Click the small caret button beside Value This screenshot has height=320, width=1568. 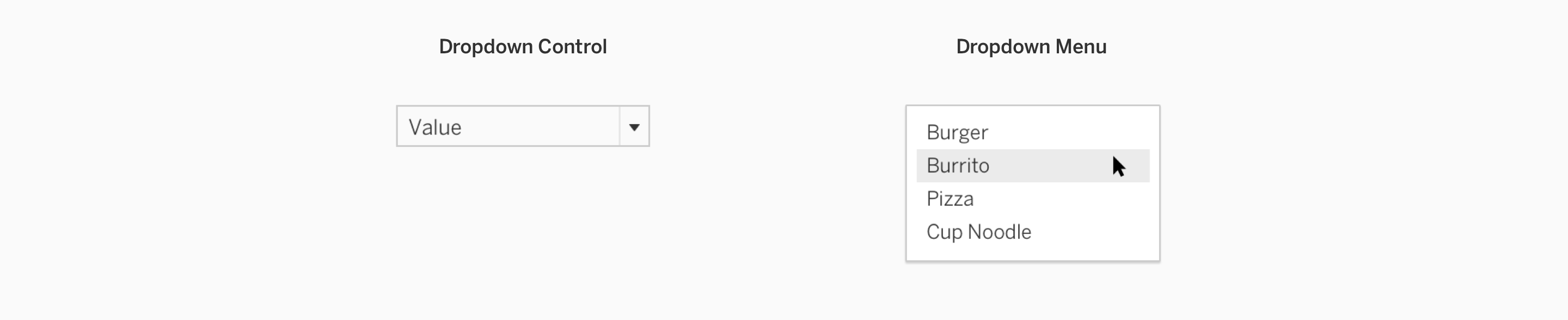pos(634,127)
